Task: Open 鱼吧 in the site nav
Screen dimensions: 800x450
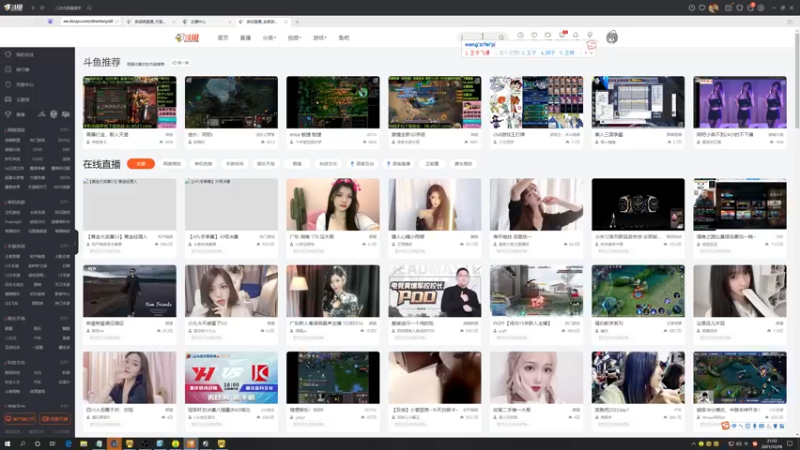Action: click(344, 38)
